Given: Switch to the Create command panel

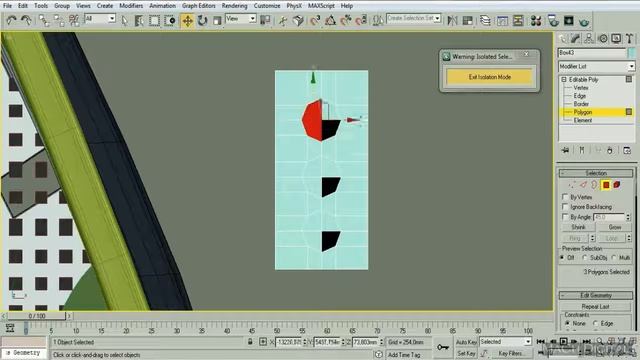Looking at the screenshot, I should click(x=563, y=38).
